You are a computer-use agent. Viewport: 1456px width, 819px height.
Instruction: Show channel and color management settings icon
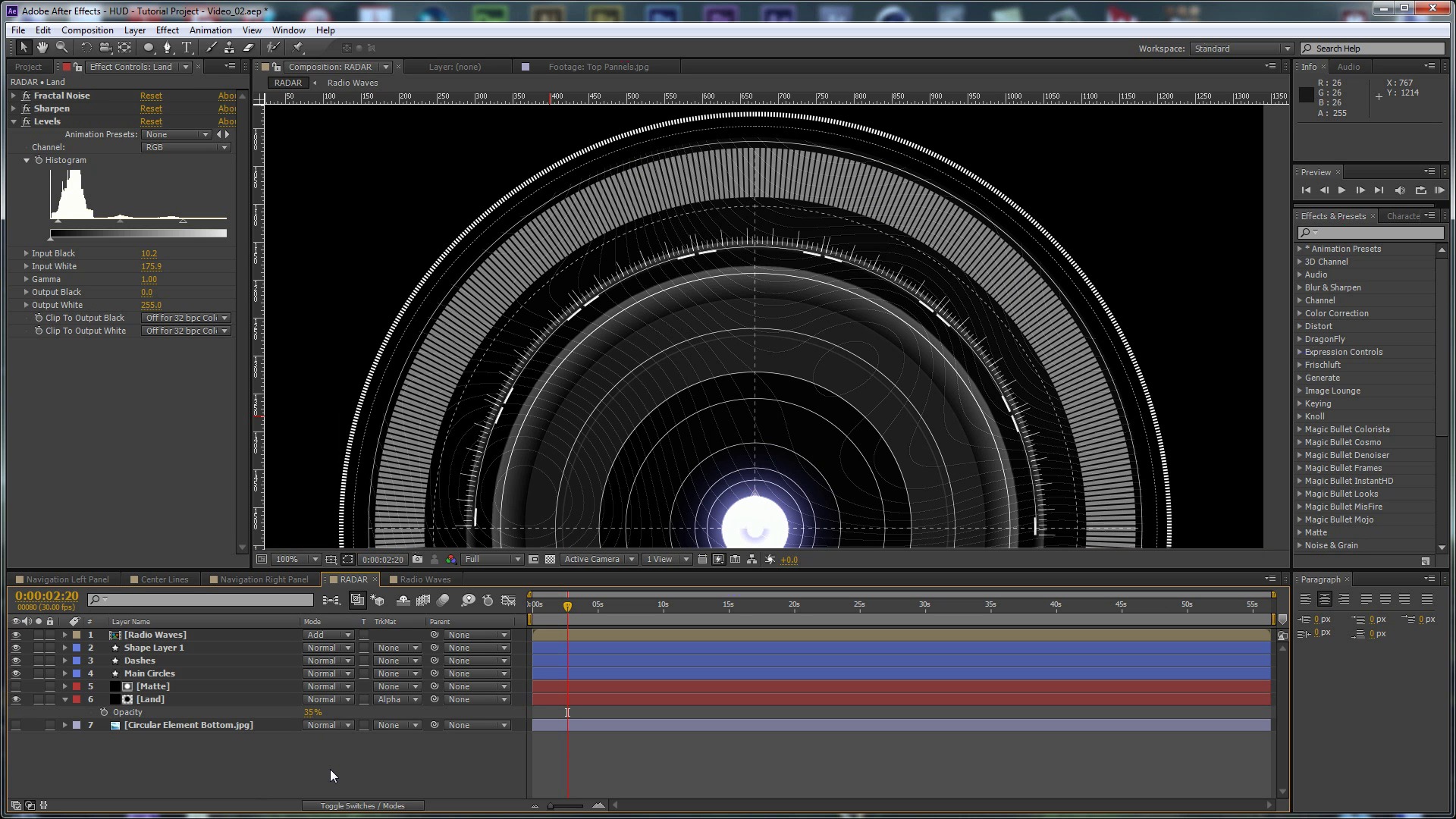click(x=451, y=560)
